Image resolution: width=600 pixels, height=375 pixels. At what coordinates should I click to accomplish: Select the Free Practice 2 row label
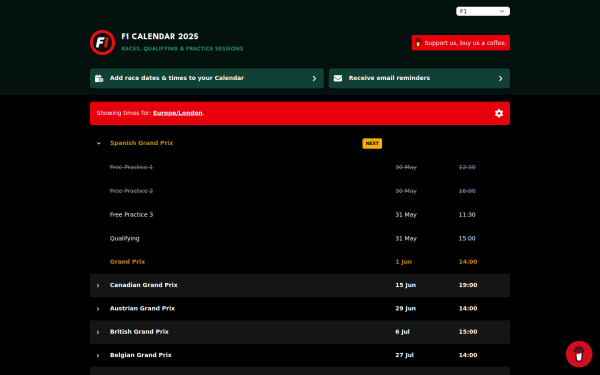[x=131, y=191]
